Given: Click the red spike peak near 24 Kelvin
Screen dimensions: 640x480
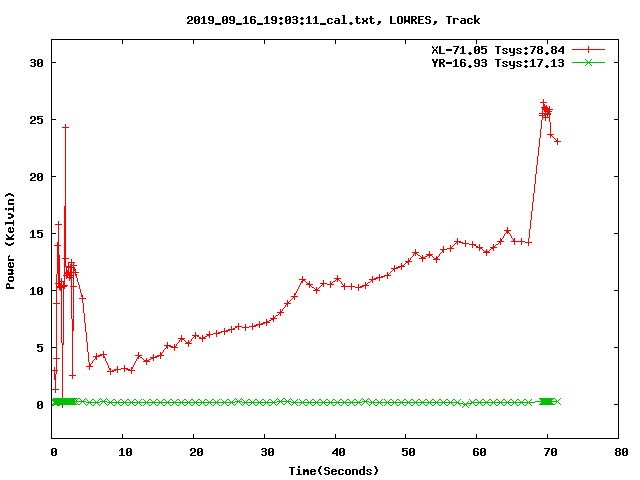Looking at the screenshot, I should coord(65,127).
